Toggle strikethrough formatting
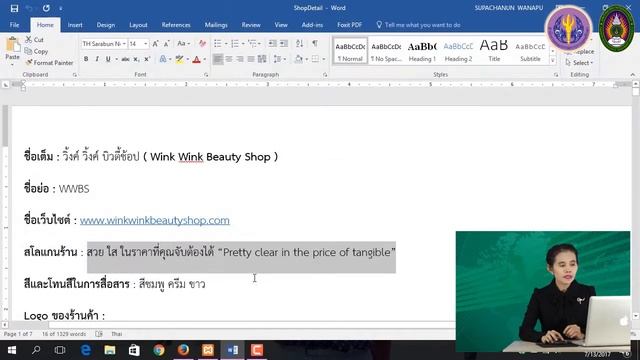Viewport: 640px width, 360px height. click(125, 60)
